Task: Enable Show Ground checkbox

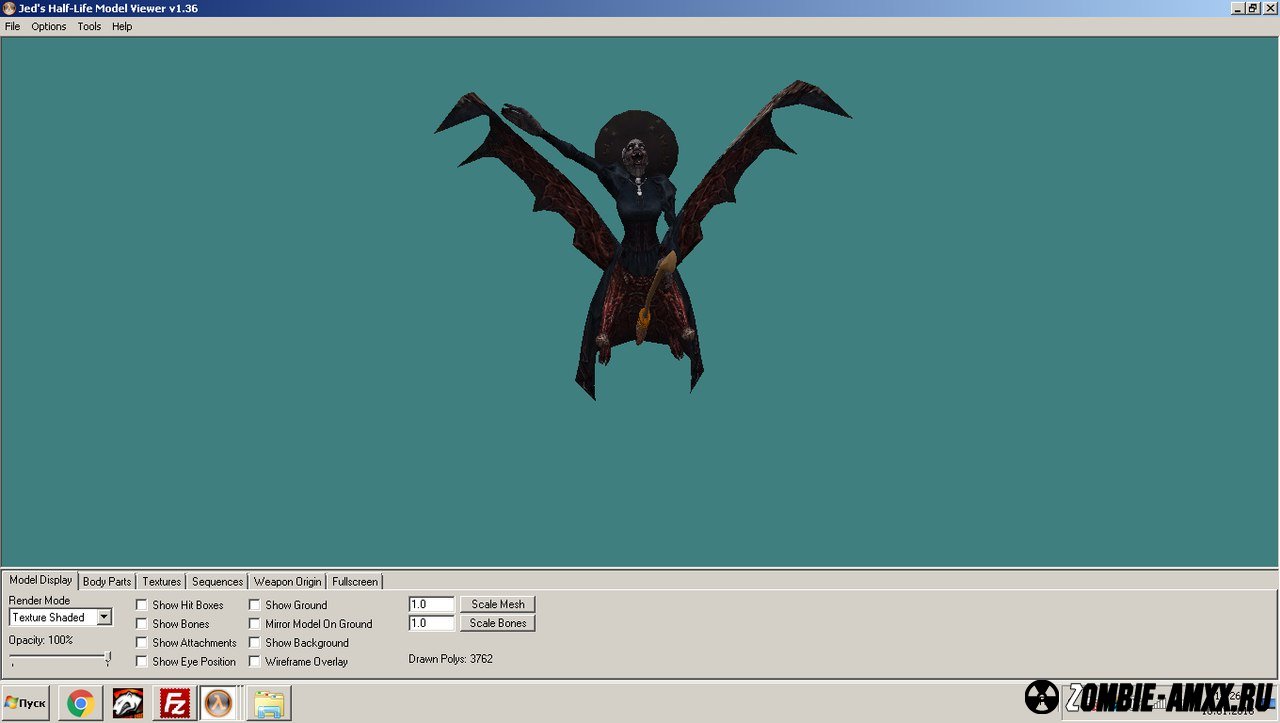Action: pyautogui.click(x=255, y=605)
